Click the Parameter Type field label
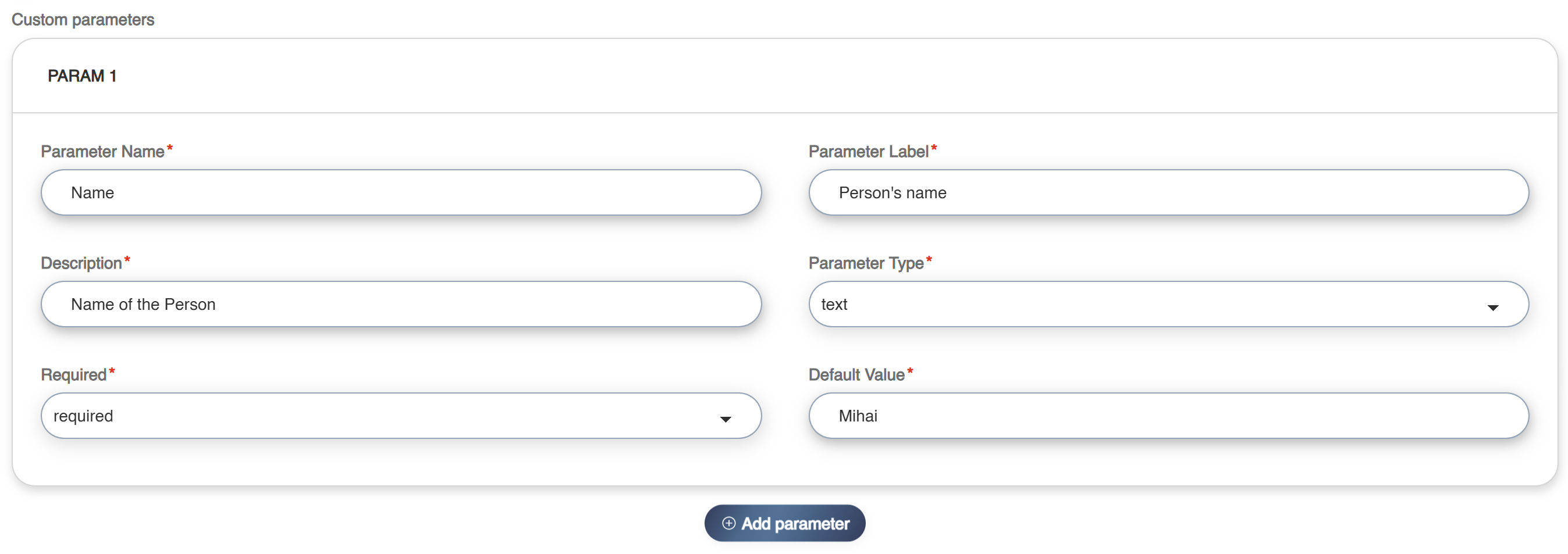The height and width of the screenshot is (554, 1568). pos(866,263)
